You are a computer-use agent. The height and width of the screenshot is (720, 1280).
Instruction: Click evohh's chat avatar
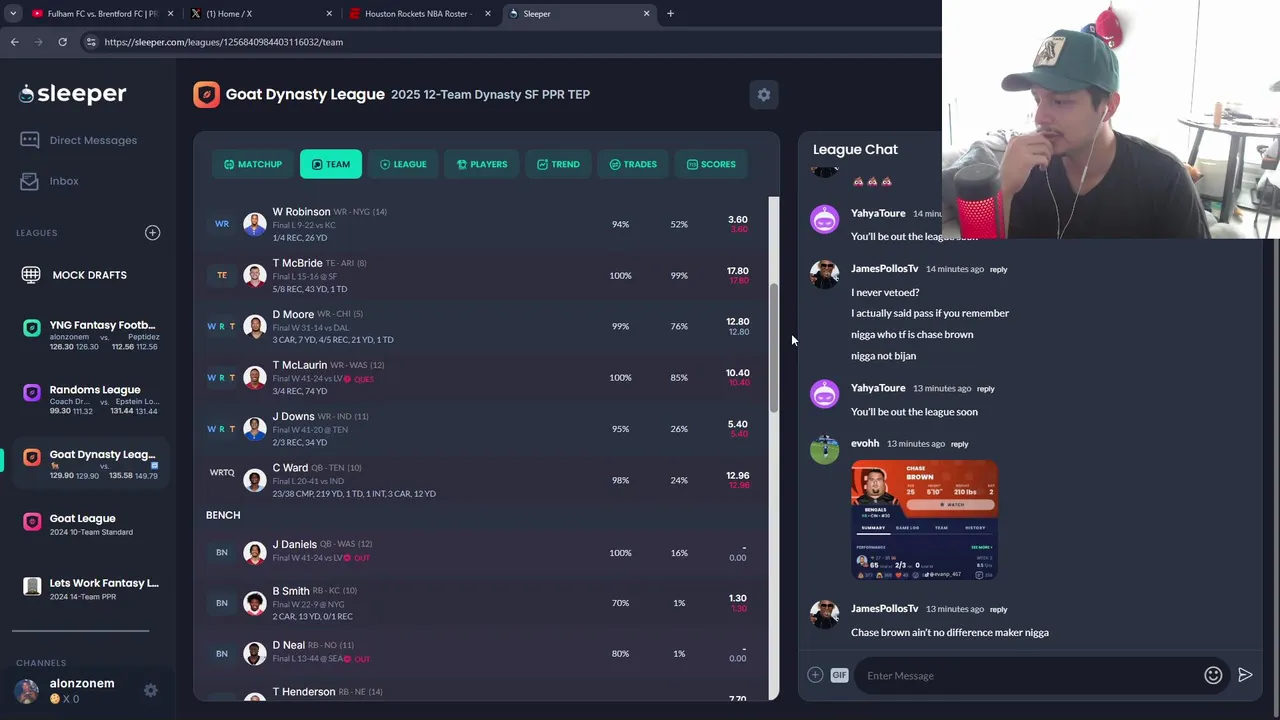tap(825, 450)
